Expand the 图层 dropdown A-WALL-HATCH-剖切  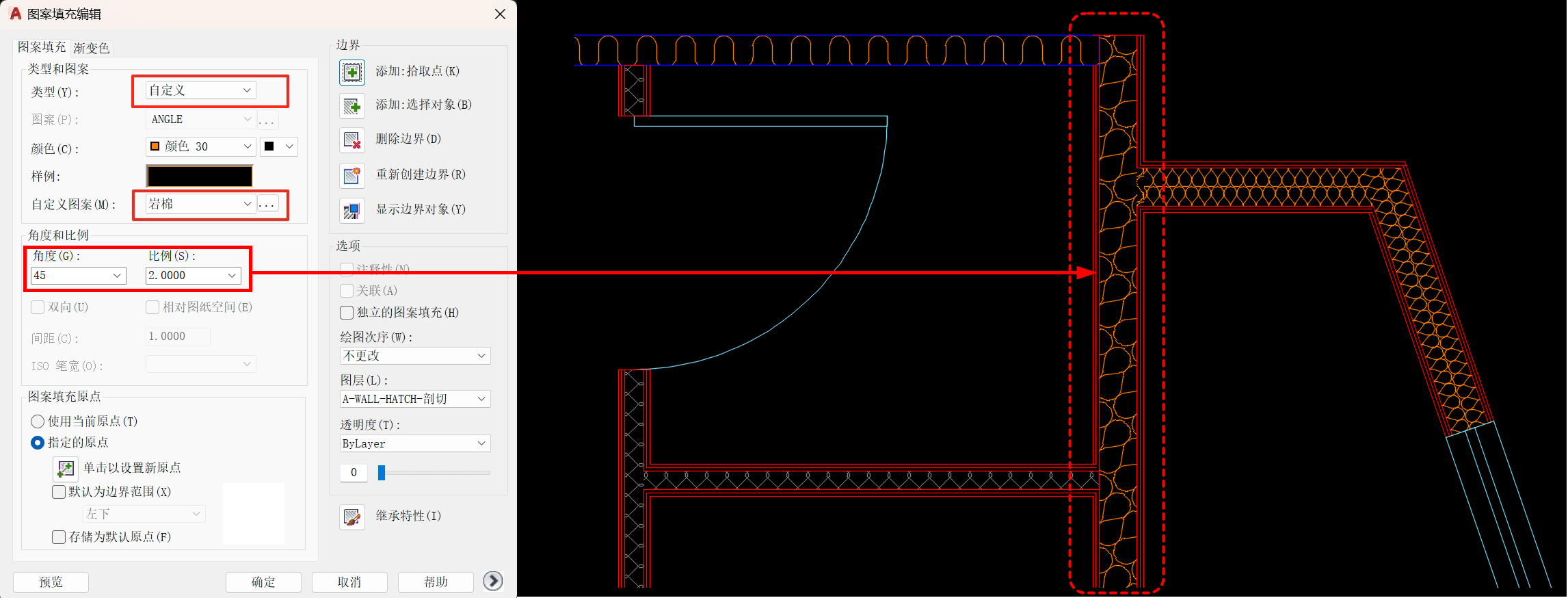414,399
